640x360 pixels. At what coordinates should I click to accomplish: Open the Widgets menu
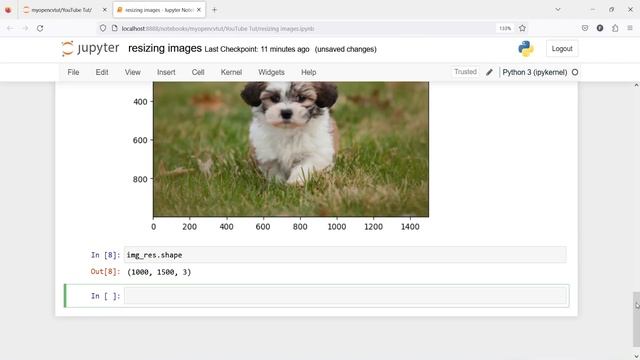(x=271, y=72)
